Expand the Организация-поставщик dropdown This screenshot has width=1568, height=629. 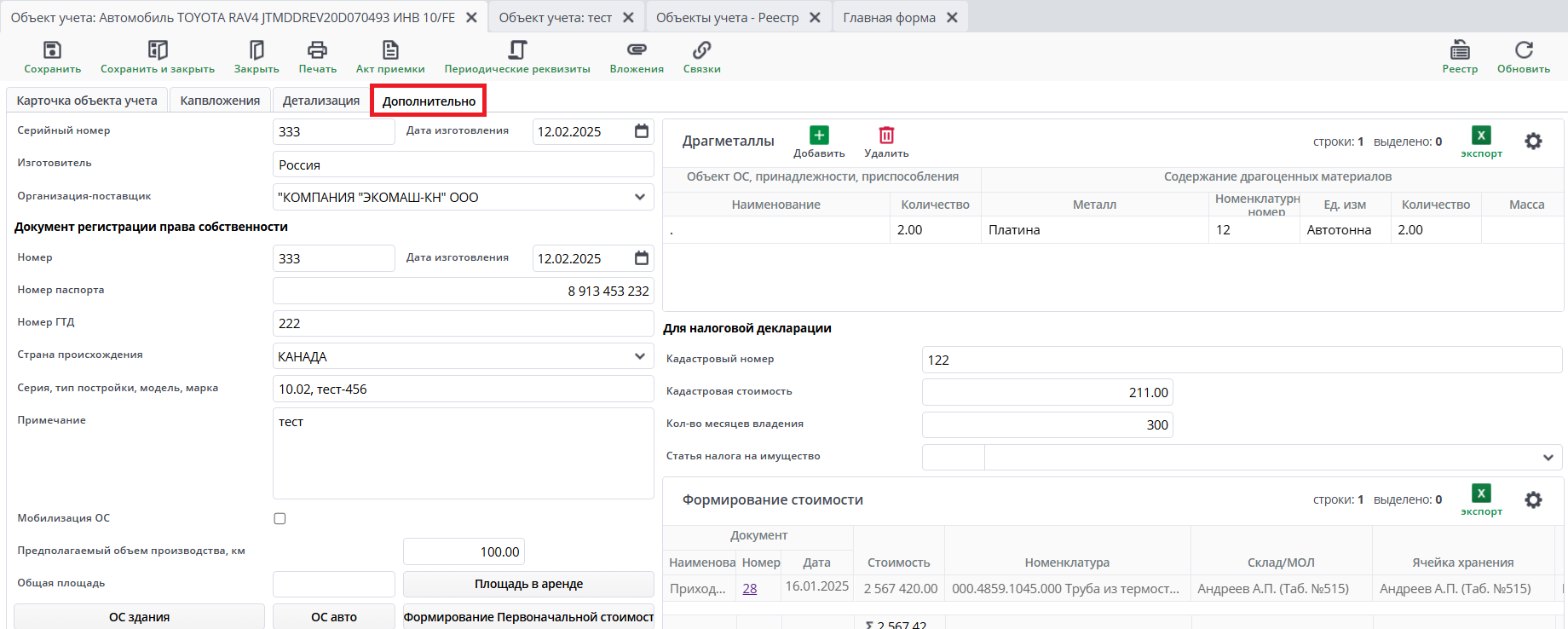[639, 198]
